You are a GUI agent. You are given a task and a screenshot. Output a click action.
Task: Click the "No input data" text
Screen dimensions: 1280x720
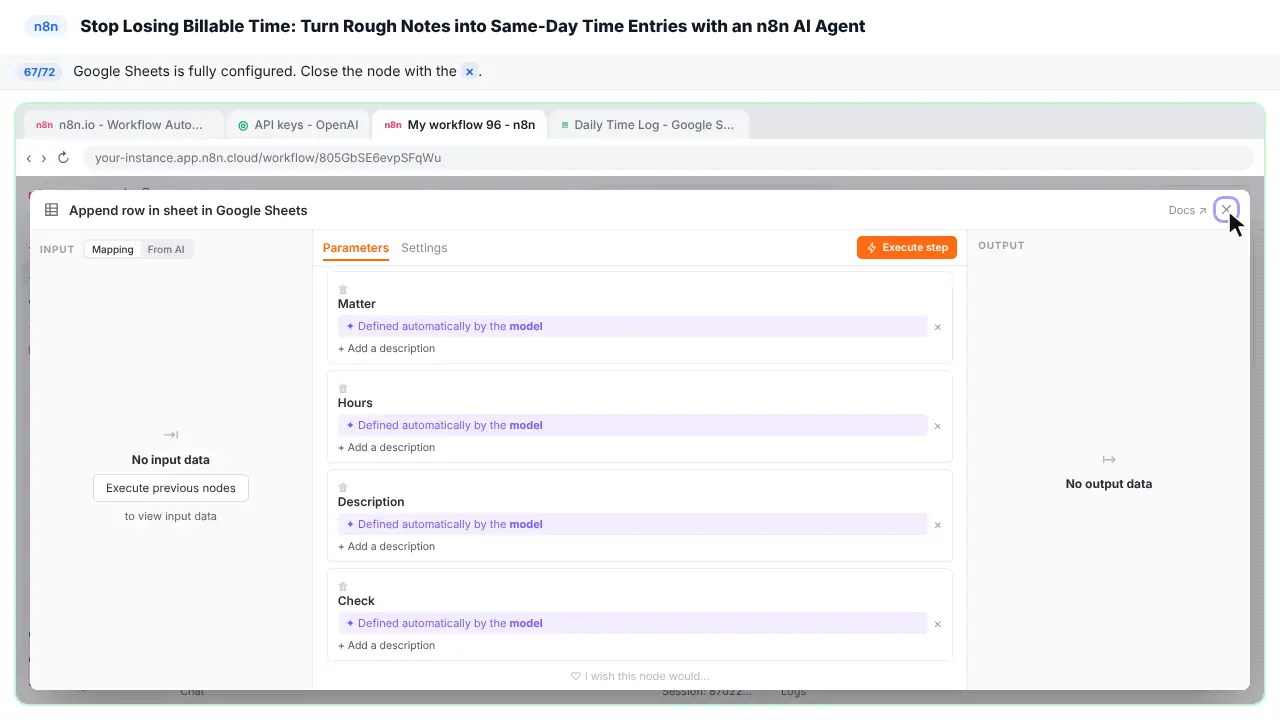coord(171,460)
